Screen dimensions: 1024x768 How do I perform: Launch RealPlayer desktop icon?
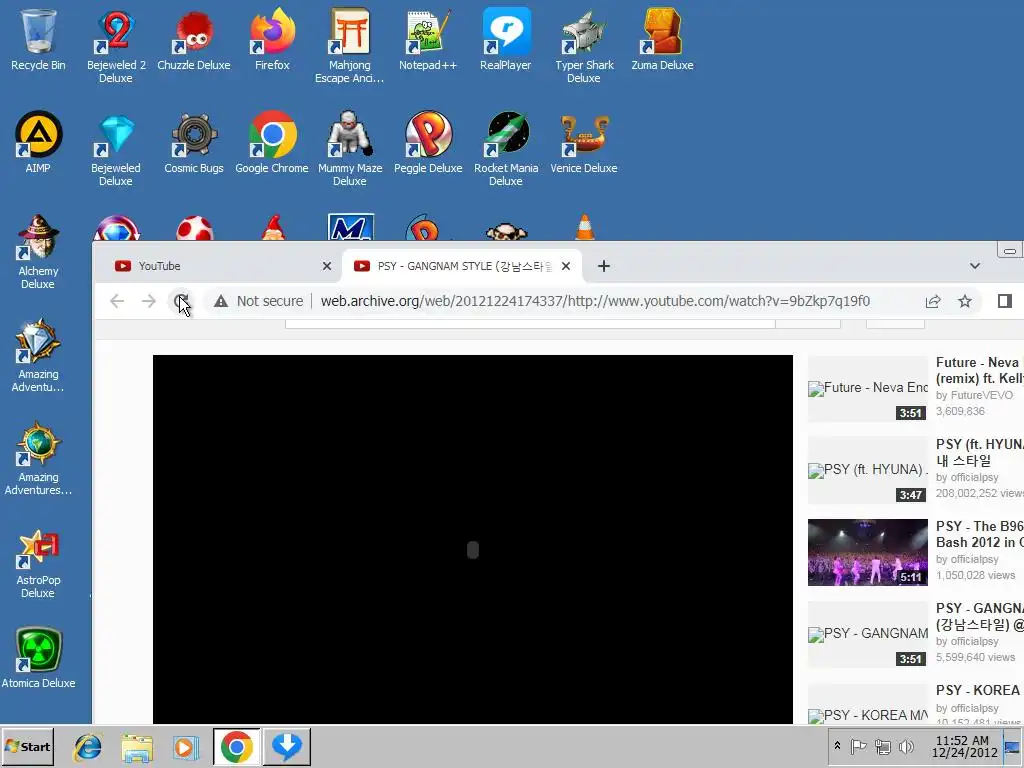(505, 39)
